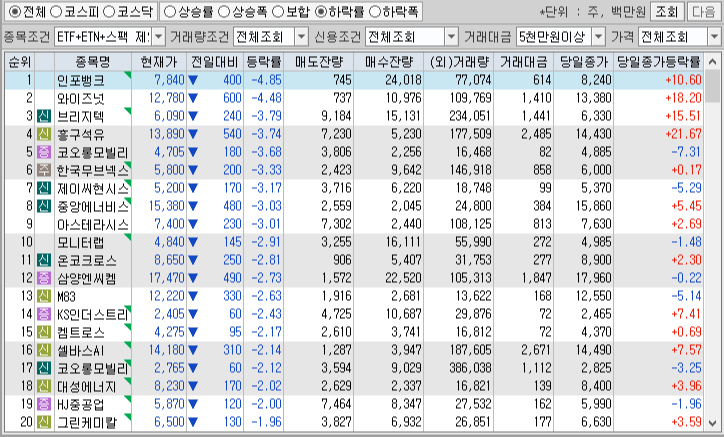Click the 신 badge beside 흥구석유
Screen dimensions: 724x437
point(44,134)
